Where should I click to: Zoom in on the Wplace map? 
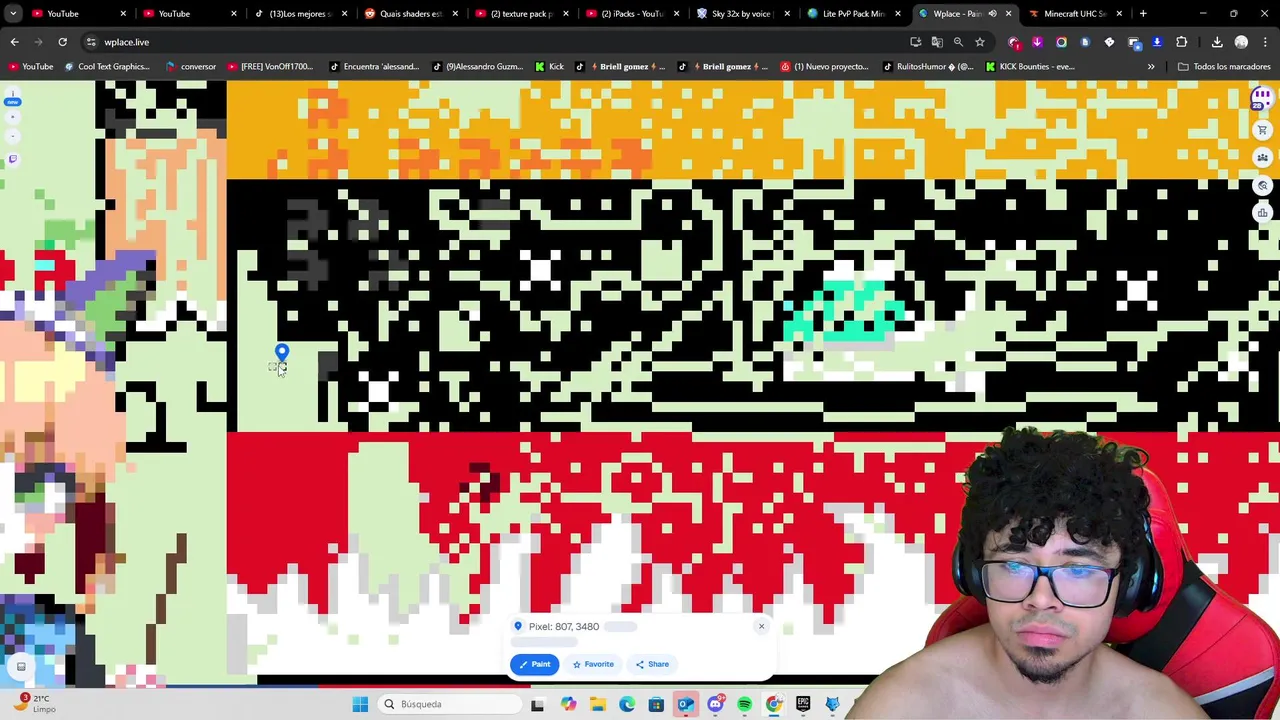13,118
